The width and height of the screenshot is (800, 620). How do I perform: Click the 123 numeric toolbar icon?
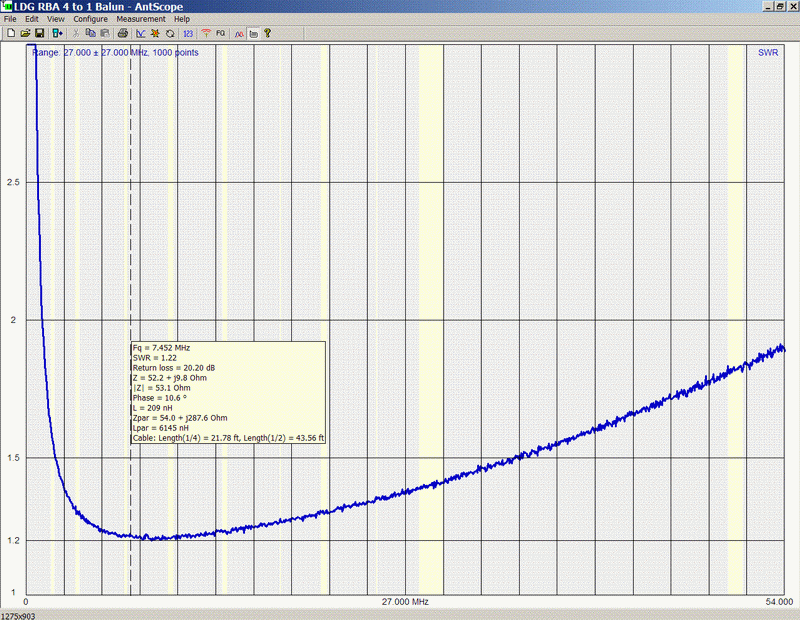pos(188,33)
